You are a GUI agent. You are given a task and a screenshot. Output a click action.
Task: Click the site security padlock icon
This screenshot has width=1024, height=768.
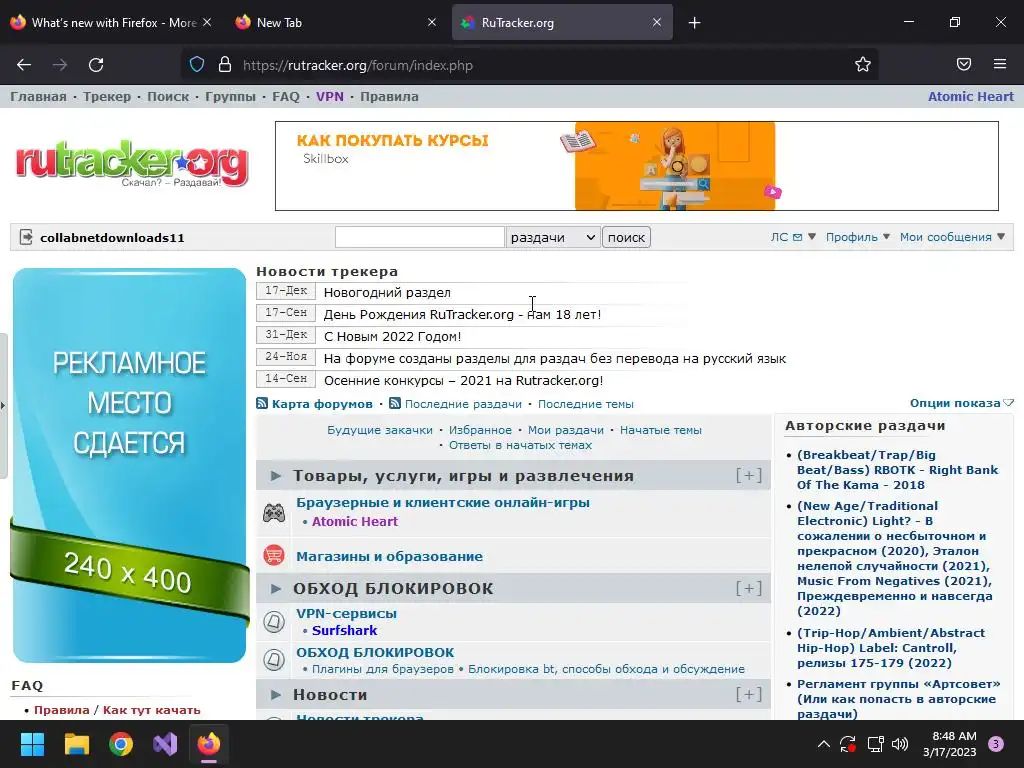(x=225, y=65)
